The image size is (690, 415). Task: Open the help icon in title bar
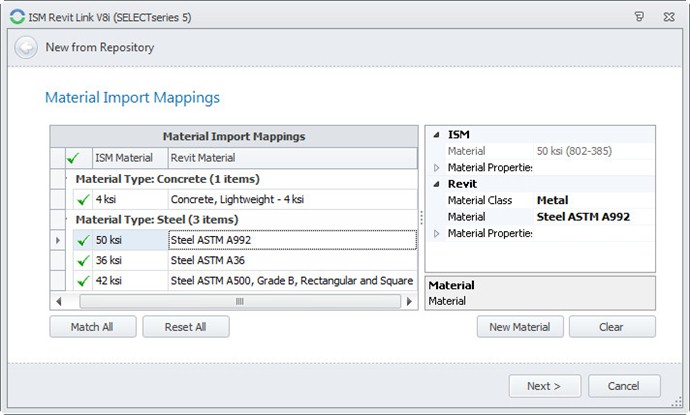point(639,17)
